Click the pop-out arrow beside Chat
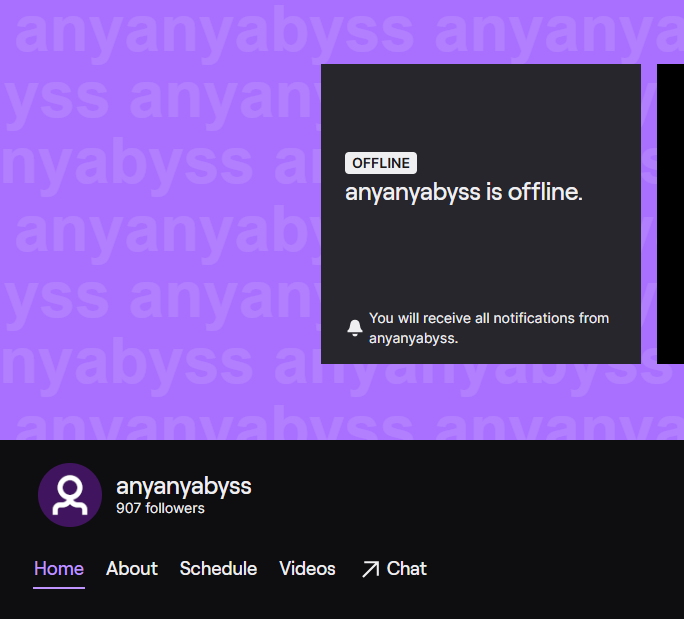Viewport: 684px width, 619px height. pos(370,569)
